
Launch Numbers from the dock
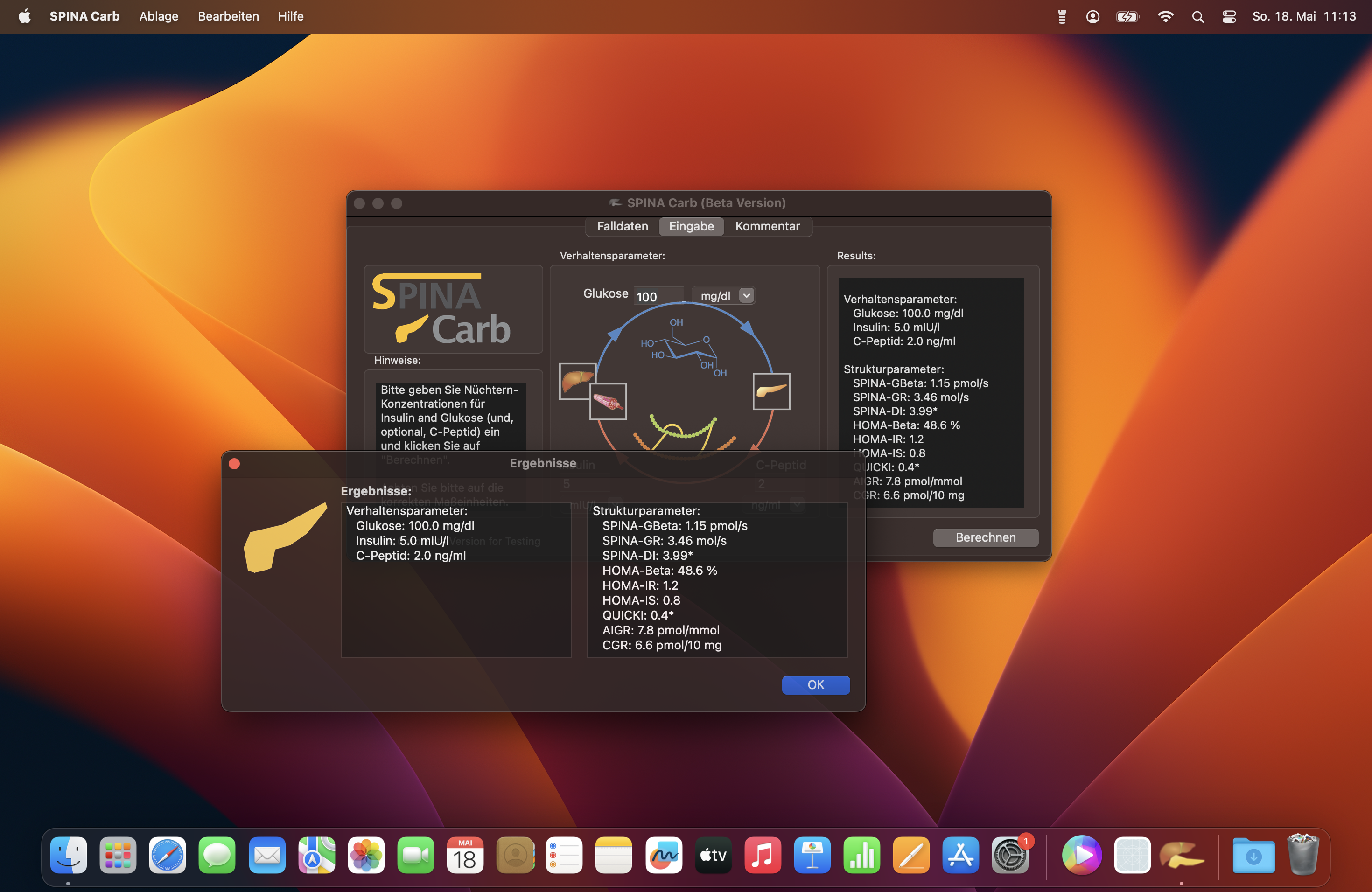(862, 855)
